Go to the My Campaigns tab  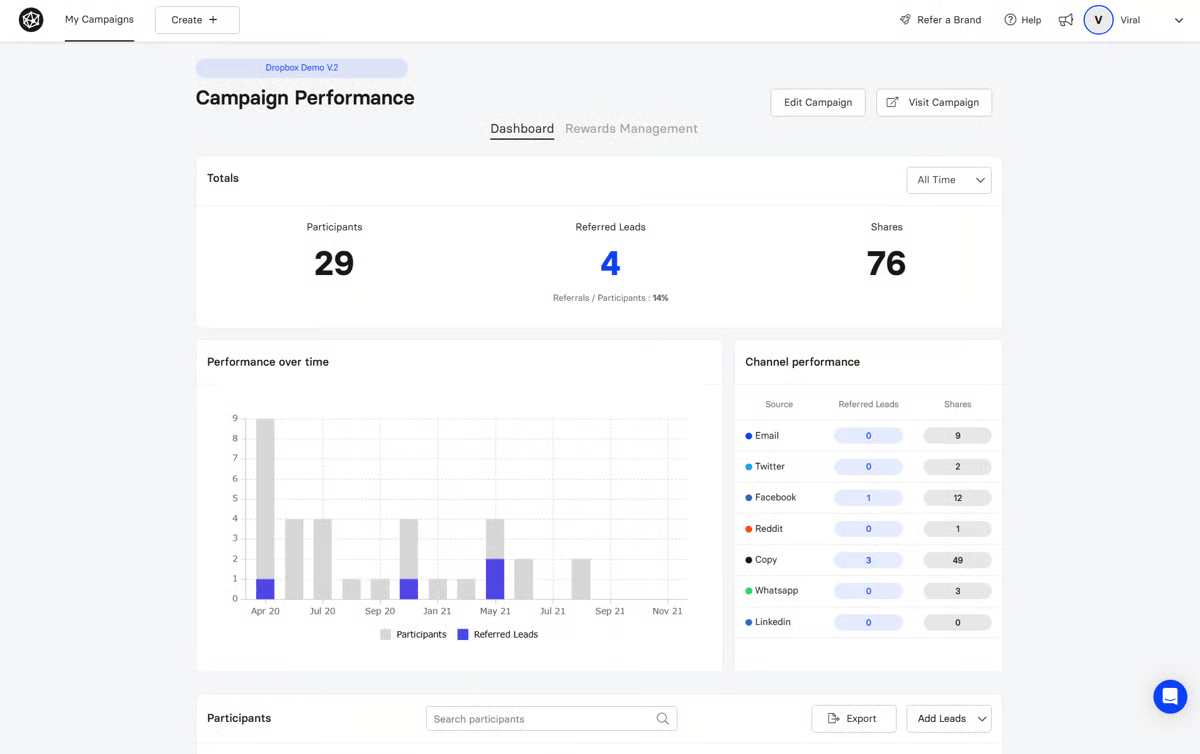(99, 20)
